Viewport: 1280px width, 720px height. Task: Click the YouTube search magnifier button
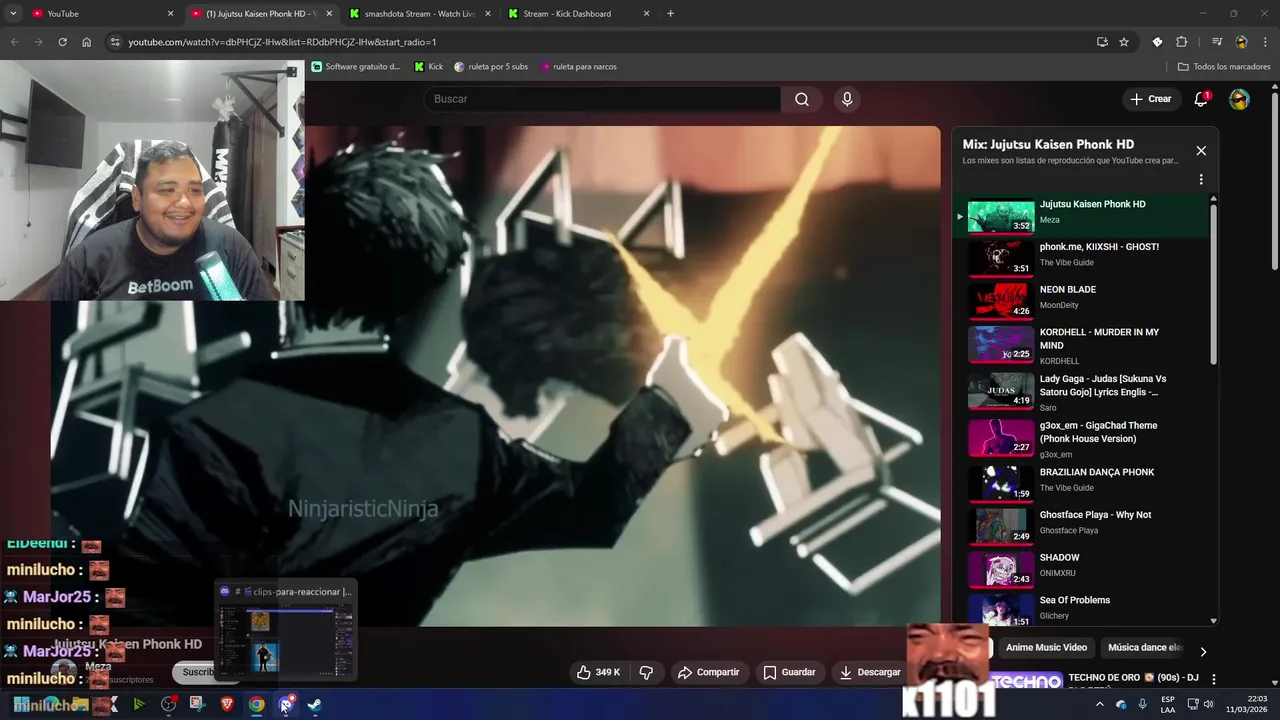(x=802, y=99)
